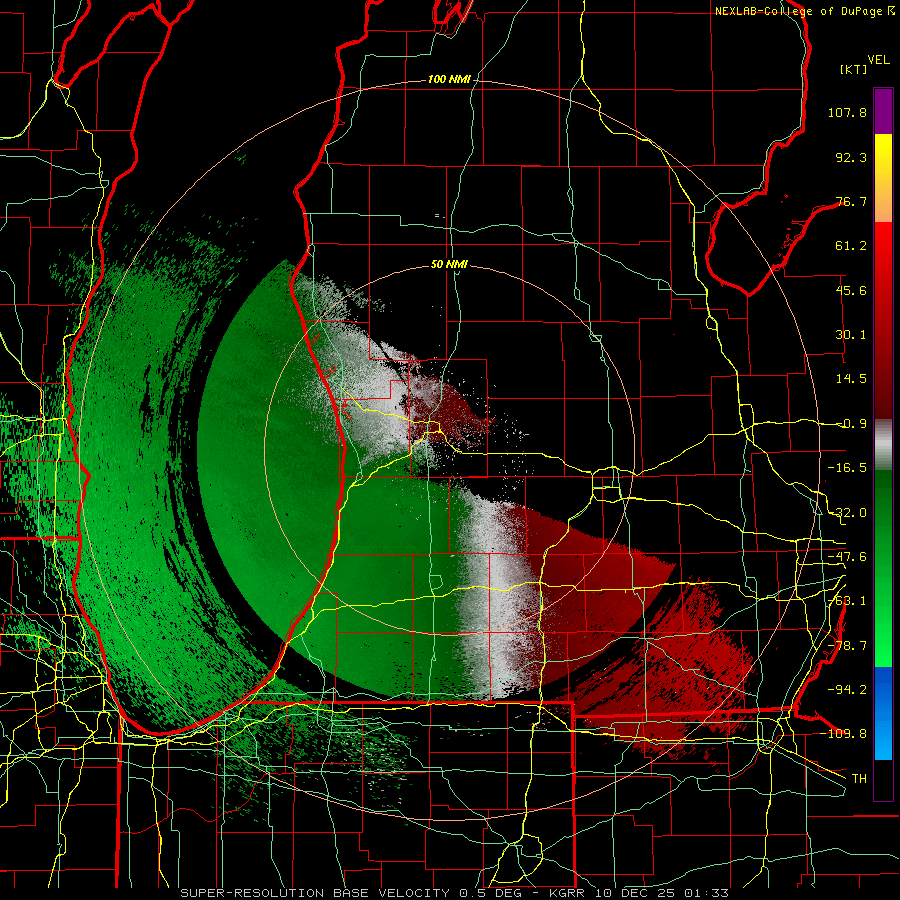900x900 pixels.
Task: Click the blue segment of the color bar
Action: (883, 713)
